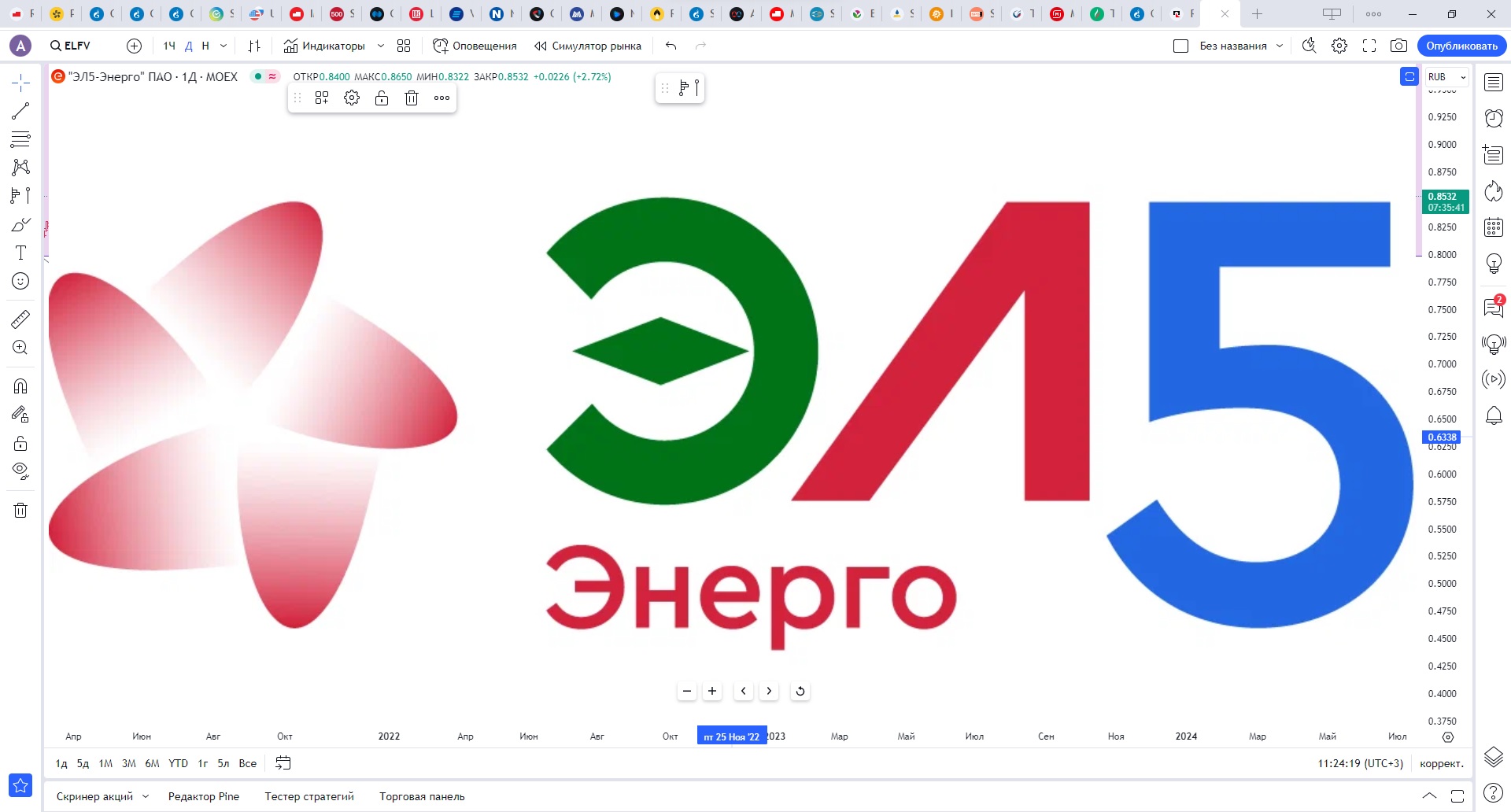The width and height of the screenshot is (1511, 812).
Task: Select the Text annotation tool
Action: coord(20,253)
